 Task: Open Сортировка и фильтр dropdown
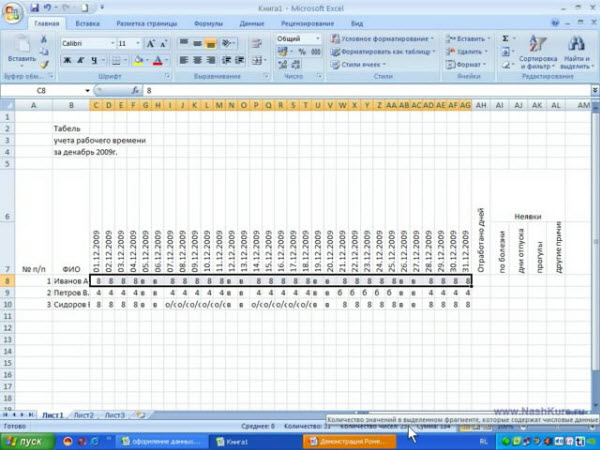click(x=538, y=52)
